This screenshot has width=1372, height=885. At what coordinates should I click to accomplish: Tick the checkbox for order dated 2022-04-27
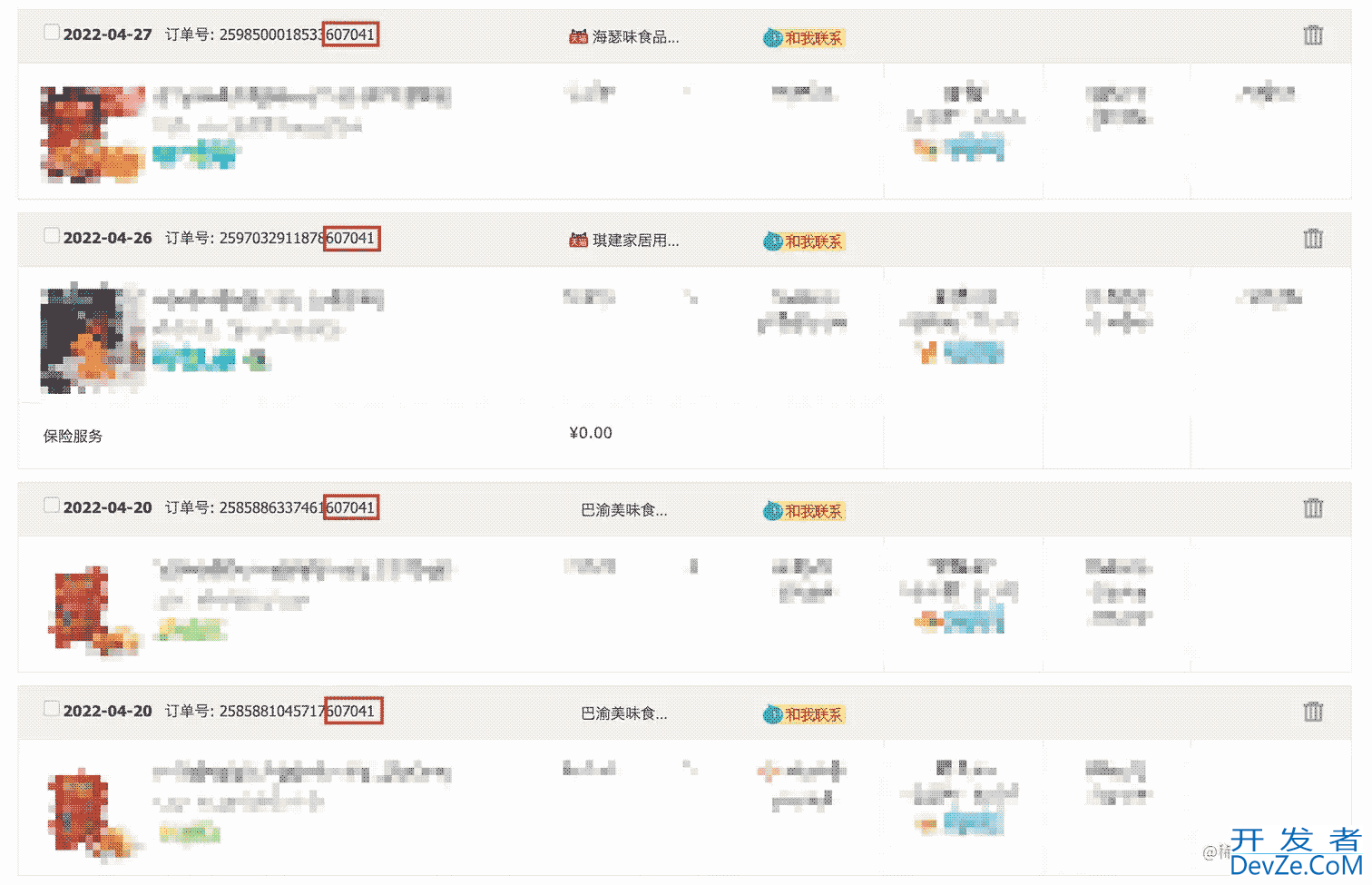pos(52,33)
